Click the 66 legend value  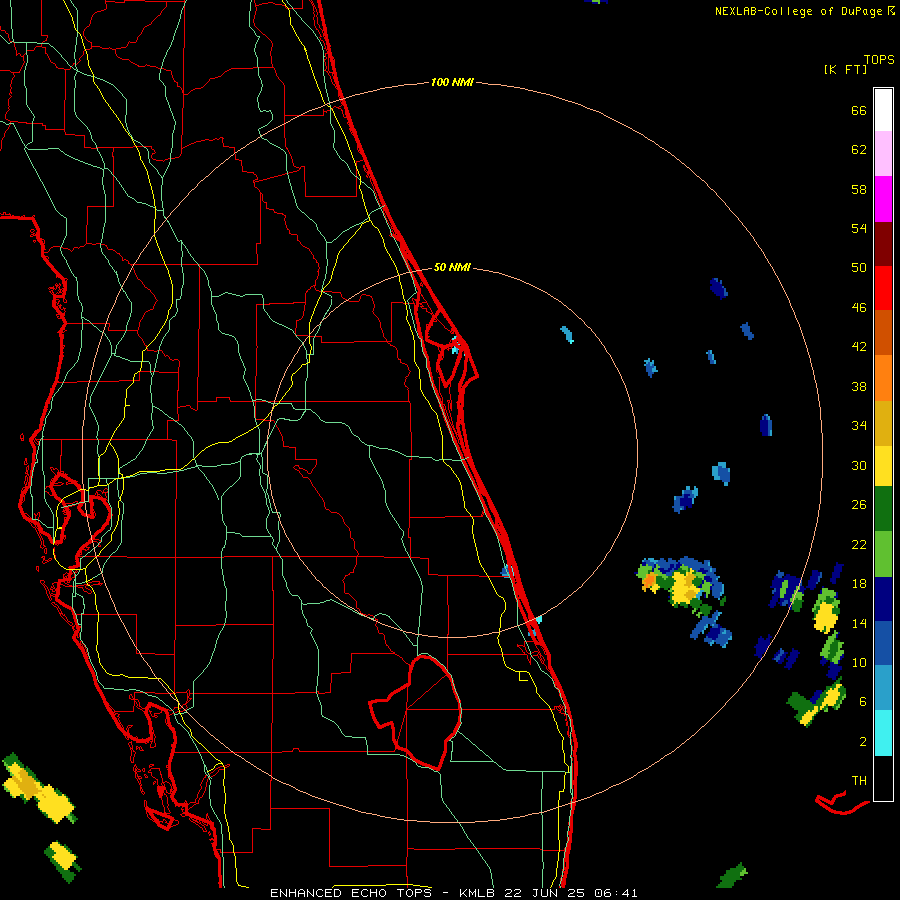click(x=859, y=111)
